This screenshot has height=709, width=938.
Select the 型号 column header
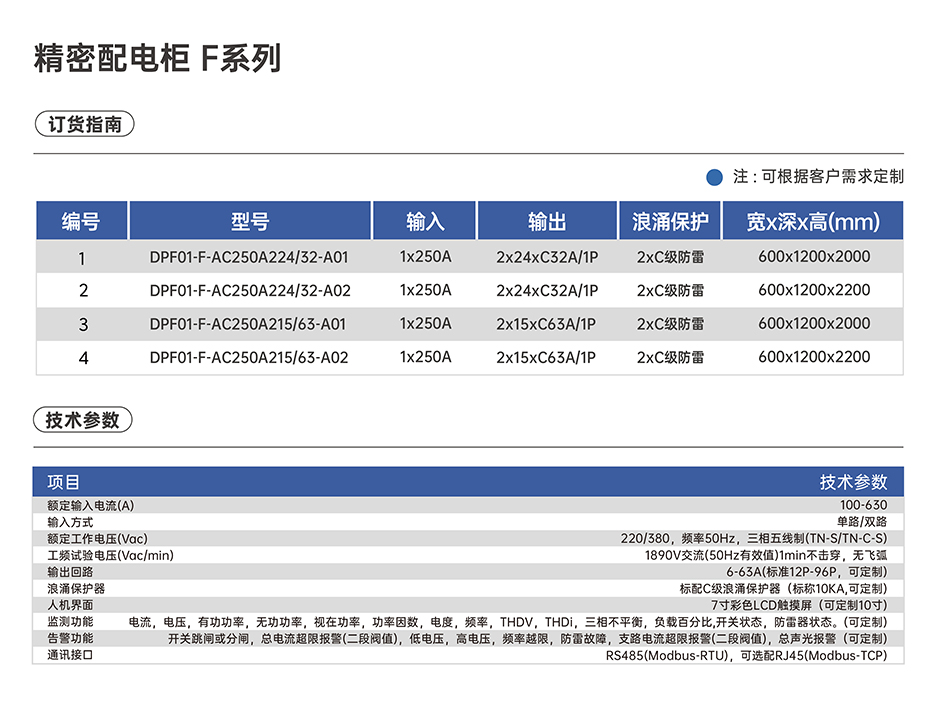click(250, 222)
